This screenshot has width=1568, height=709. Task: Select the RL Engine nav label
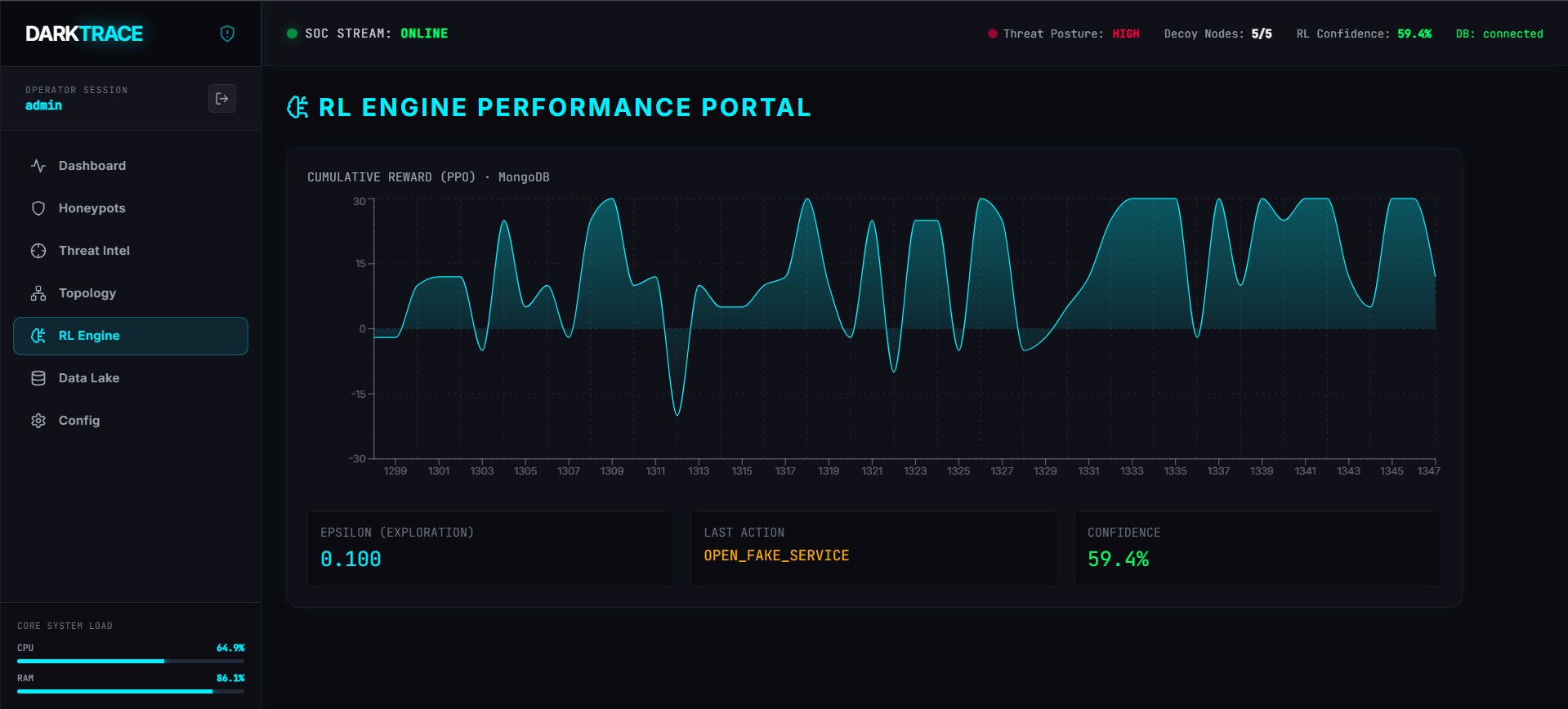89,336
